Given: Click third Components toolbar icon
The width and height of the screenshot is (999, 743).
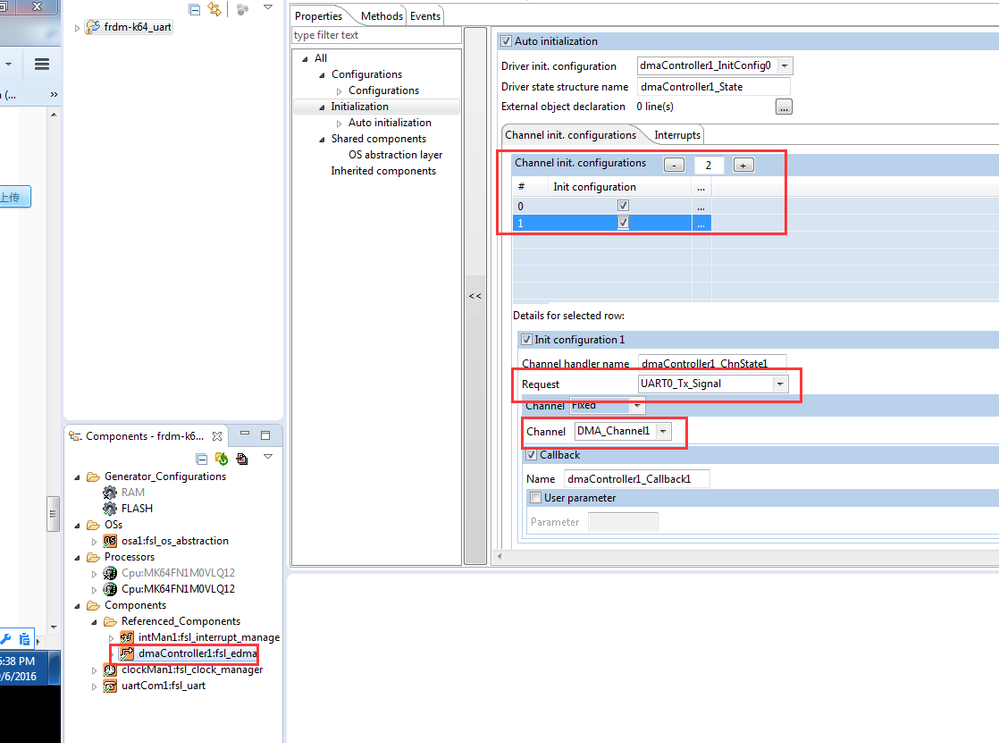Looking at the screenshot, I should click(x=242, y=459).
